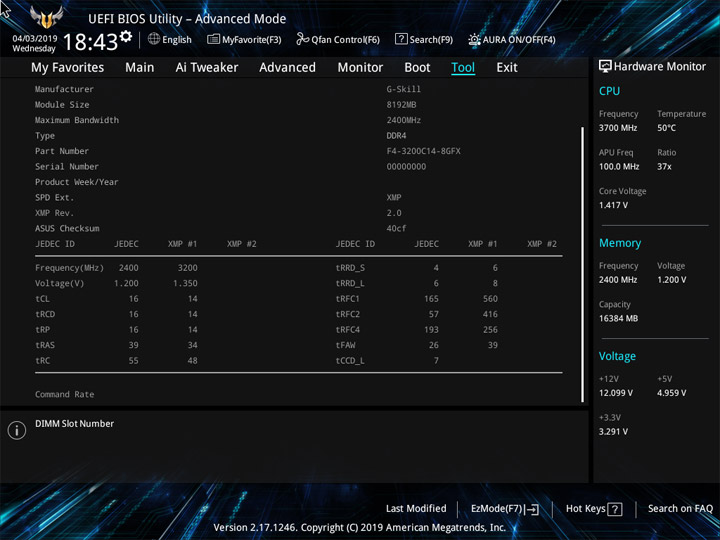
Task: Click the 04/03/2019 date text
Action: [35, 39]
